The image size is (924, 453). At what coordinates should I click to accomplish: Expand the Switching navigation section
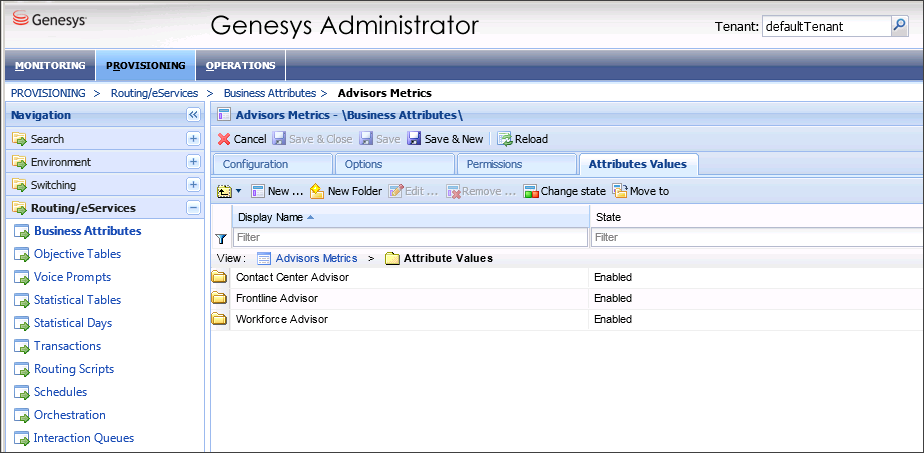point(193,185)
